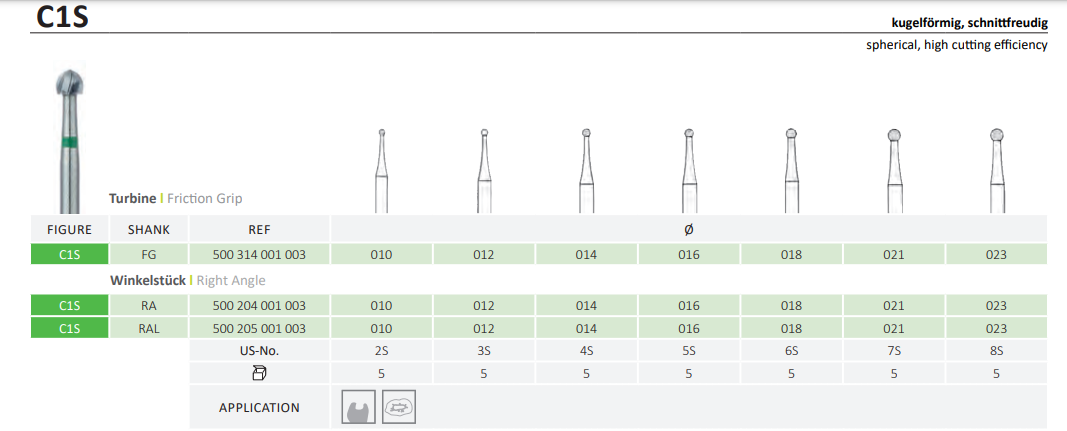Click the bur illustration above size 016
This screenshot has width=1067, height=431.
tap(689, 170)
